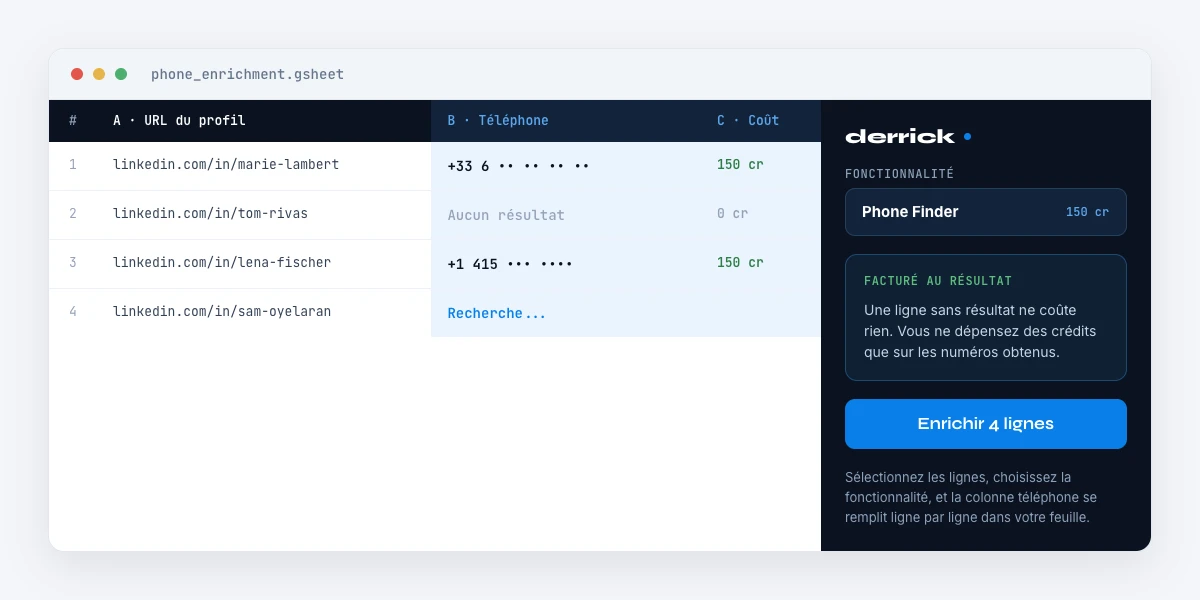The height and width of the screenshot is (600, 1200).
Task: Click the yellow window minimize dot
Action: (x=99, y=74)
